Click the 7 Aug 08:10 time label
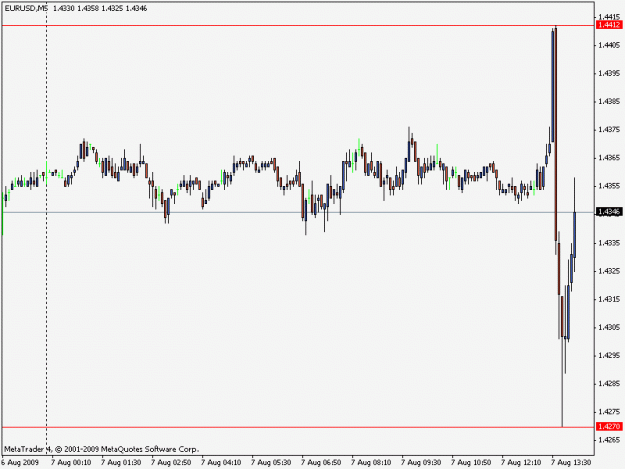The image size is (625, 469). click(371, 463)
